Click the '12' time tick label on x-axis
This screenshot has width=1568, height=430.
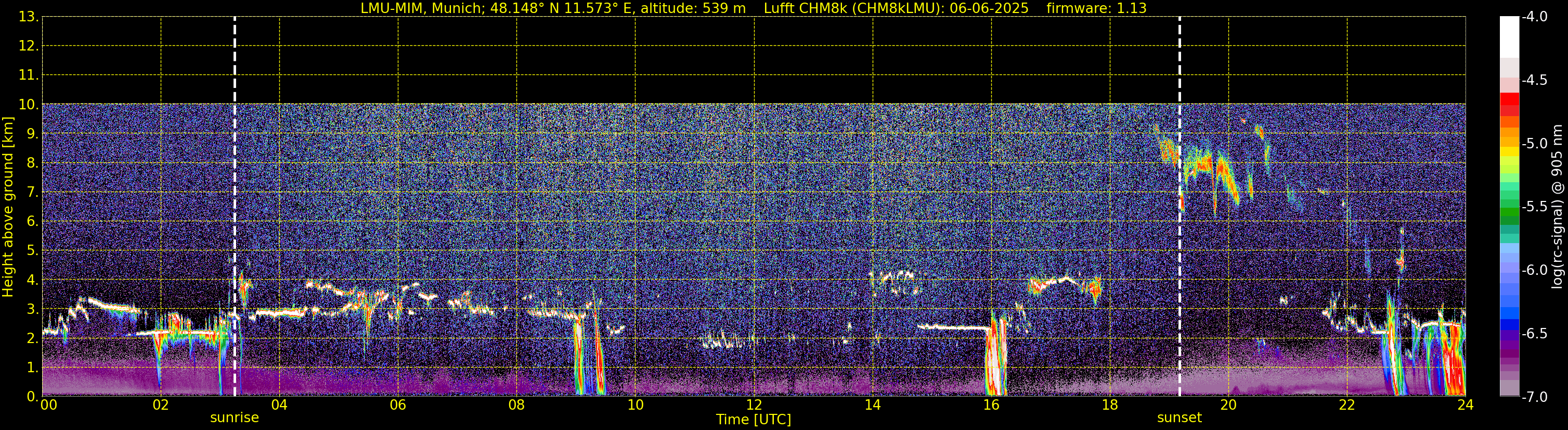coord(754,405)
